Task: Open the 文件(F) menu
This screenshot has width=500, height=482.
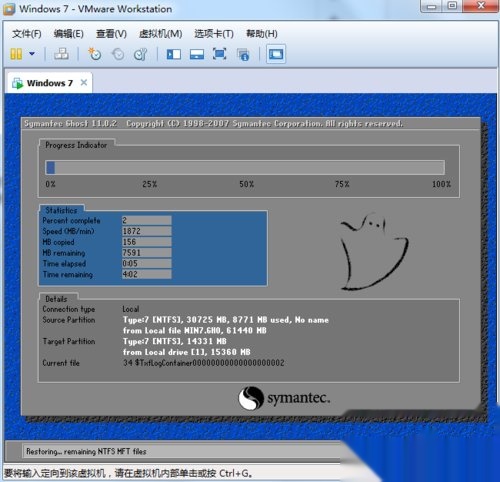Action: click(27, 34)
